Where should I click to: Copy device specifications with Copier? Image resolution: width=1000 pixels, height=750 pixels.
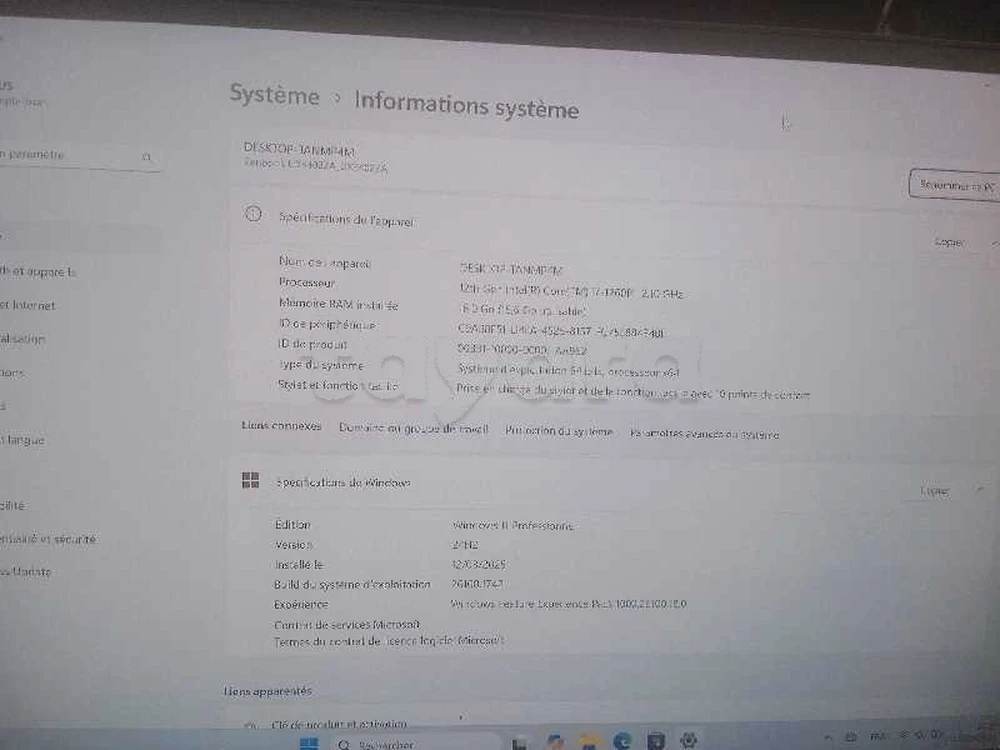(x=948, y=242)
